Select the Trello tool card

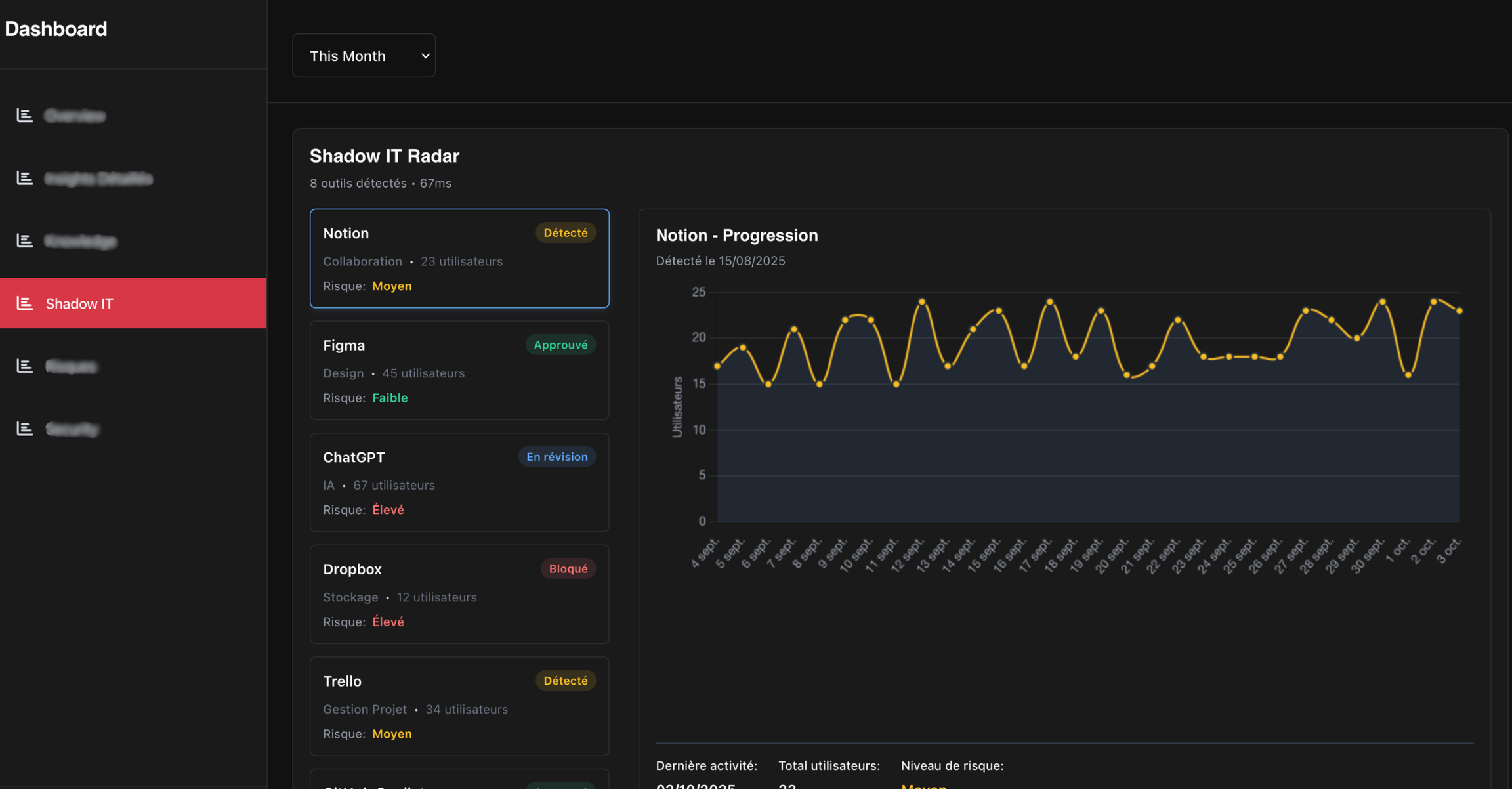coord(459,706)
